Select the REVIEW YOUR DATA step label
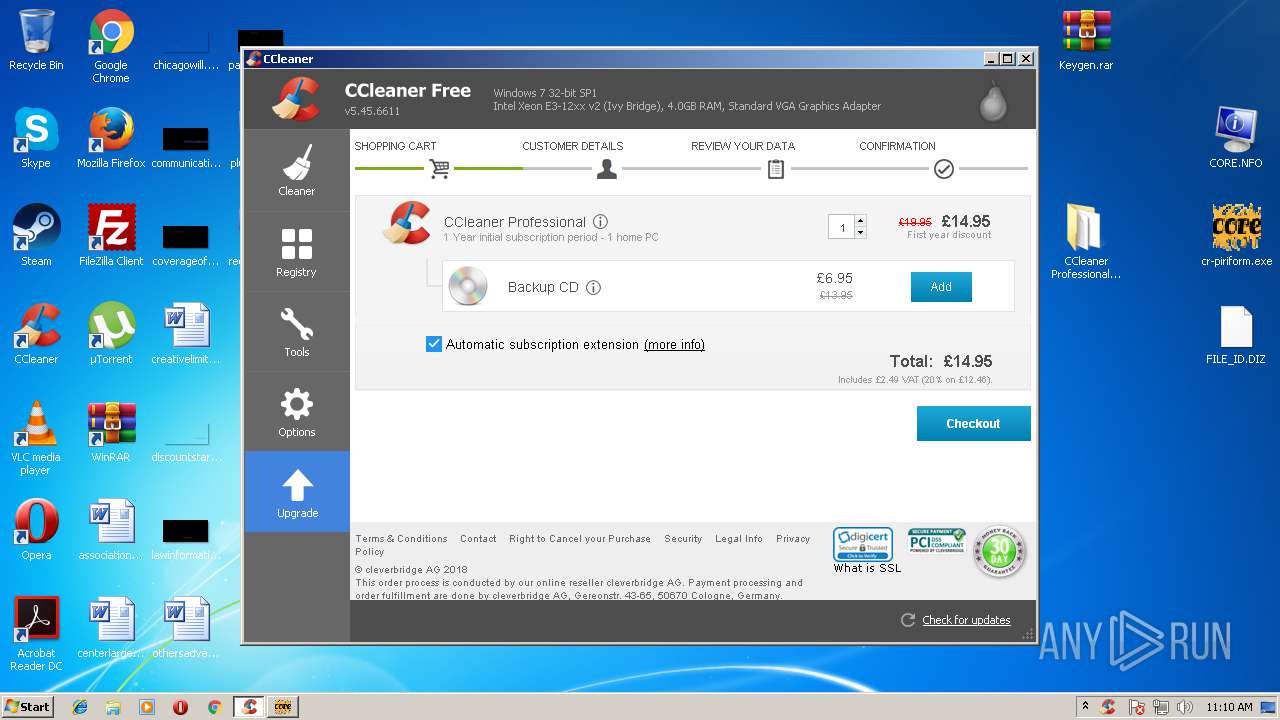The height and width of the screenshot is (720, 1280). pyautogui.click(x=743, y=146)
